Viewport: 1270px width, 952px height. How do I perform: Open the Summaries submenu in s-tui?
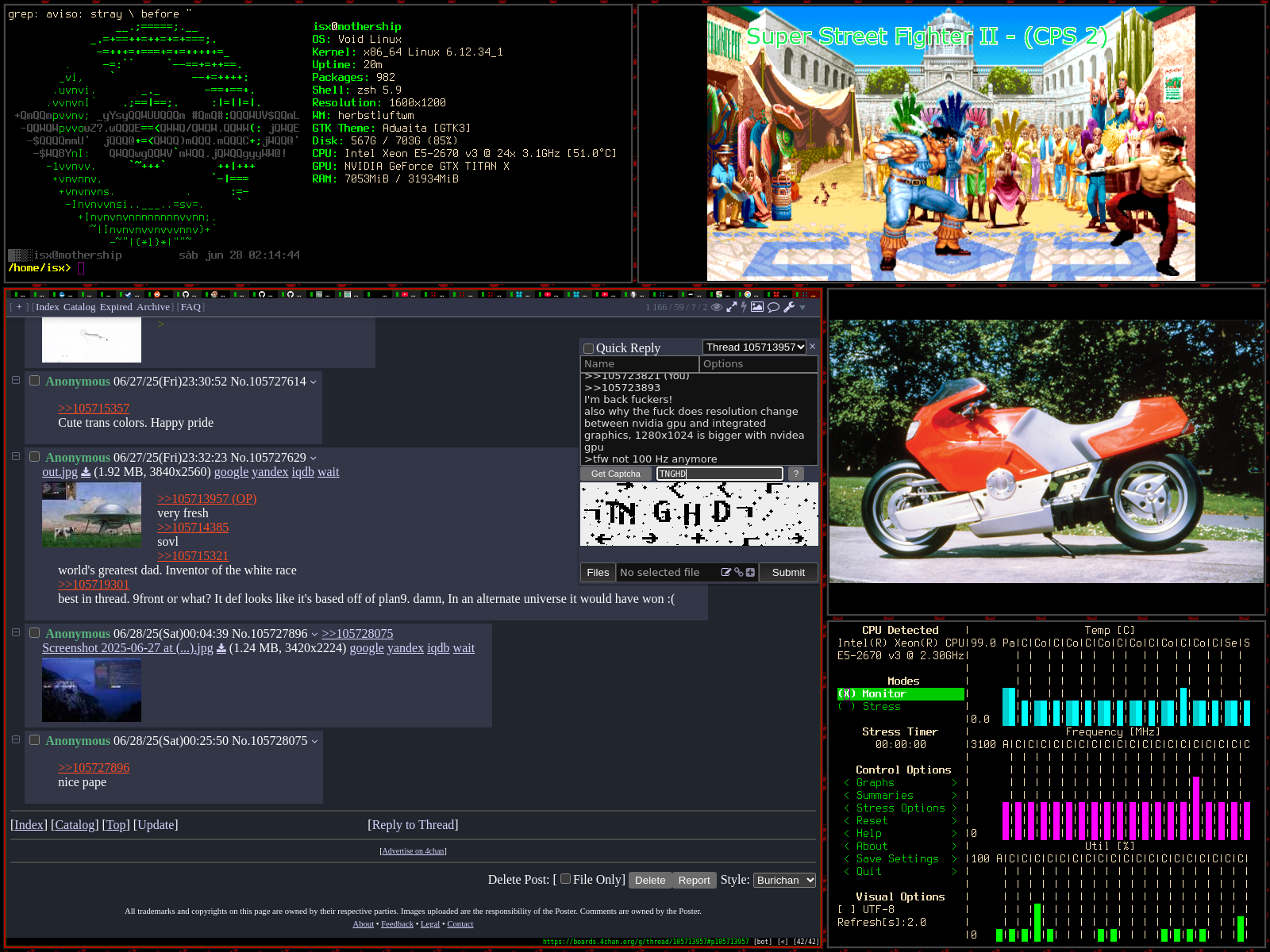(901, 796)
